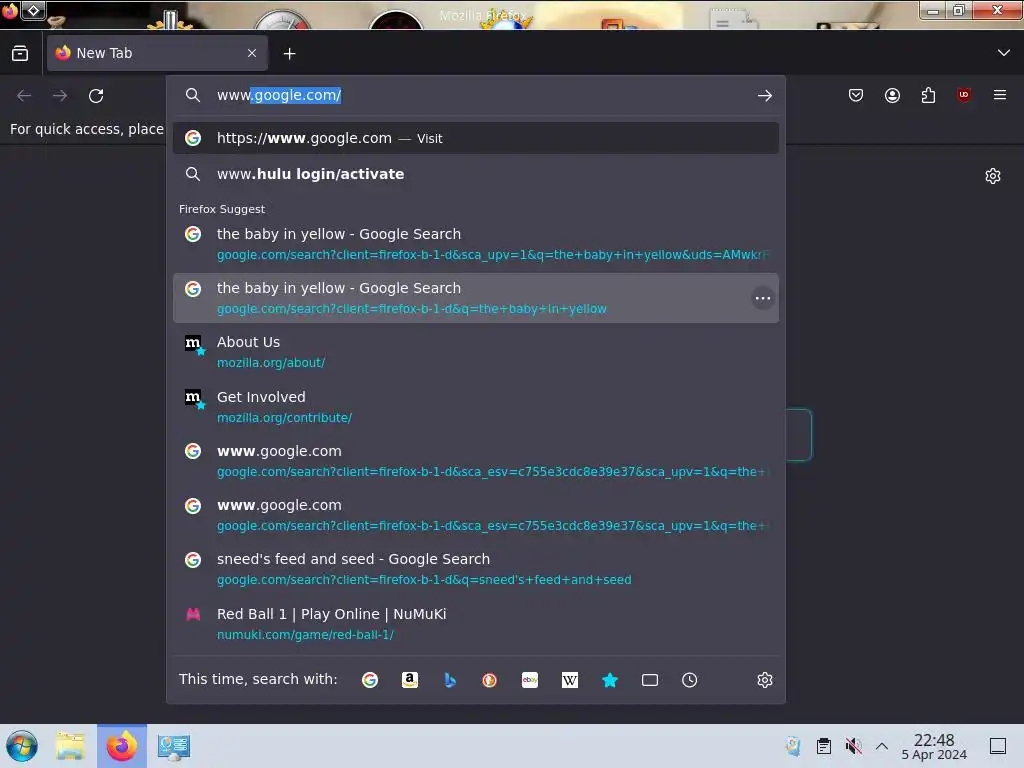This screenshot has width=1024, height=768.
Task: Search with Google one-off engine icon
Action: (370, 680)
